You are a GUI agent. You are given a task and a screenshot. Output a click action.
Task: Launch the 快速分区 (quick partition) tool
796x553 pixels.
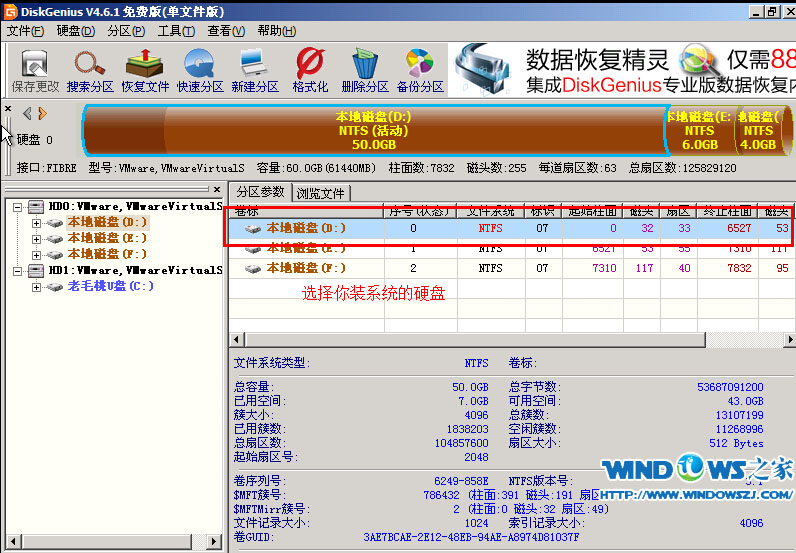pyautogui.click(x=200, y=71)
